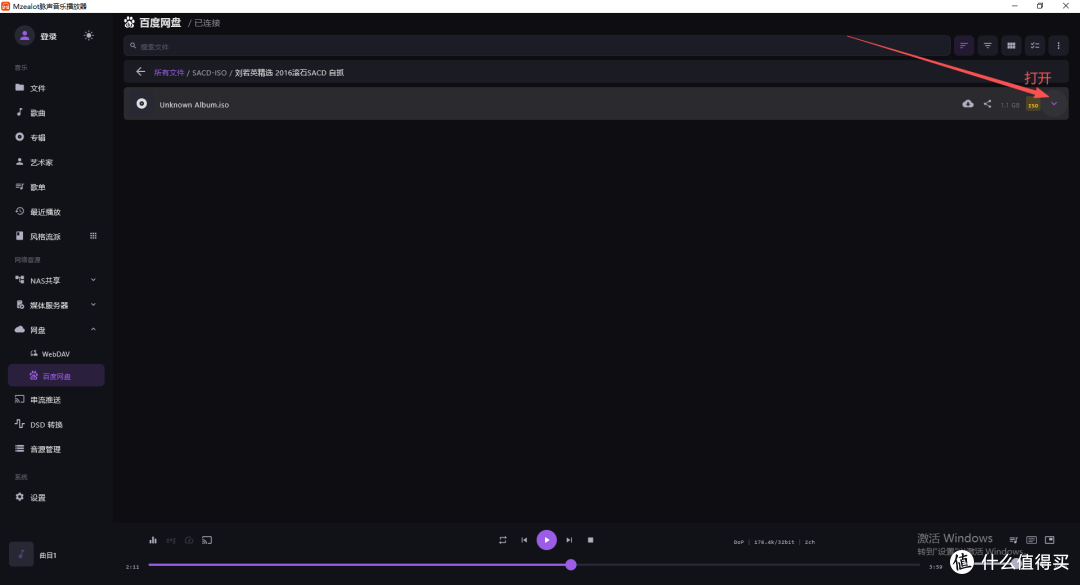
Task: Click the now-playing music note thumbnail
Action: [21, 554]
